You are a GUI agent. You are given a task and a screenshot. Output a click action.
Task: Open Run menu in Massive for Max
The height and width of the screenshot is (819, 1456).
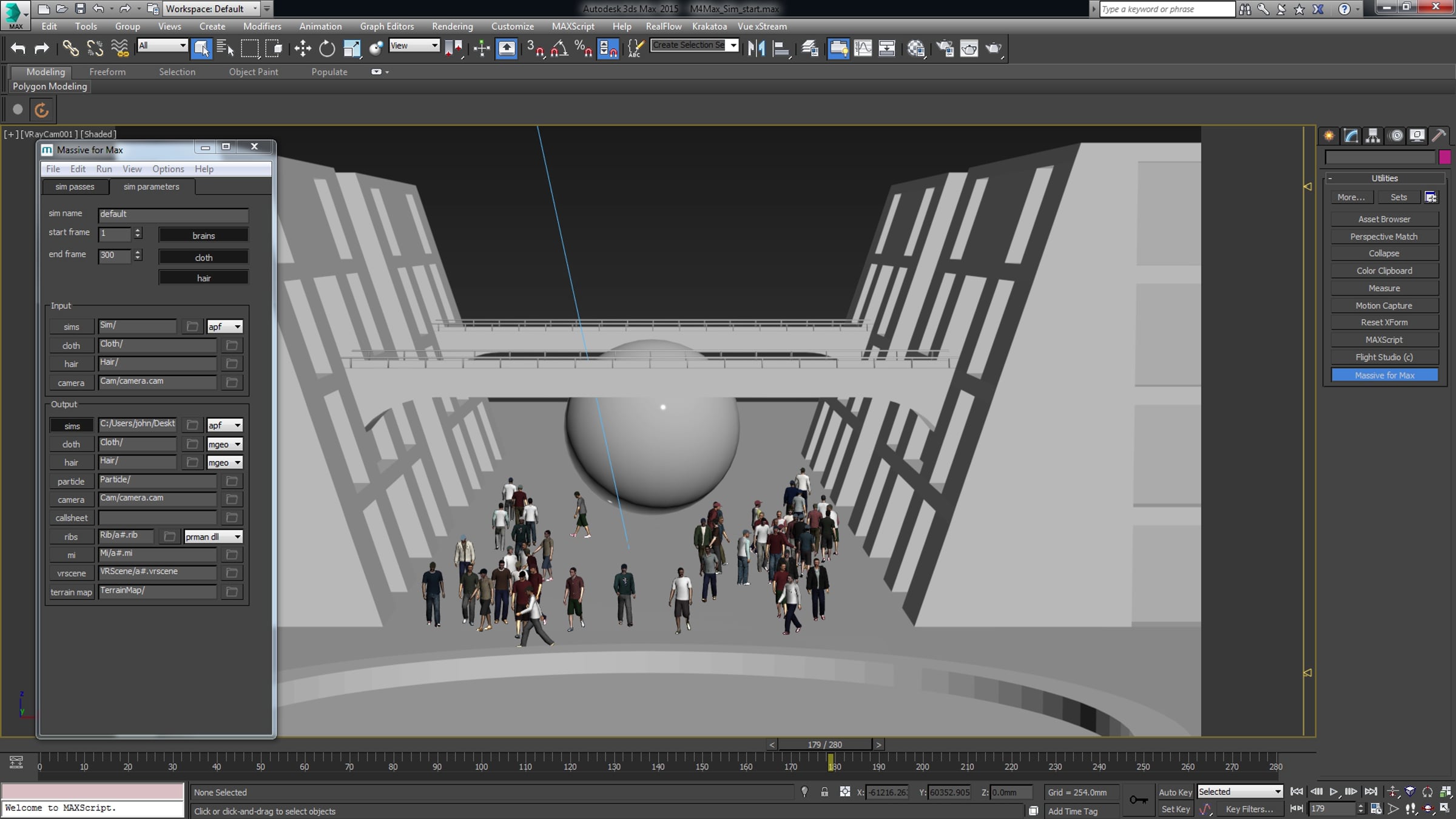104,169
